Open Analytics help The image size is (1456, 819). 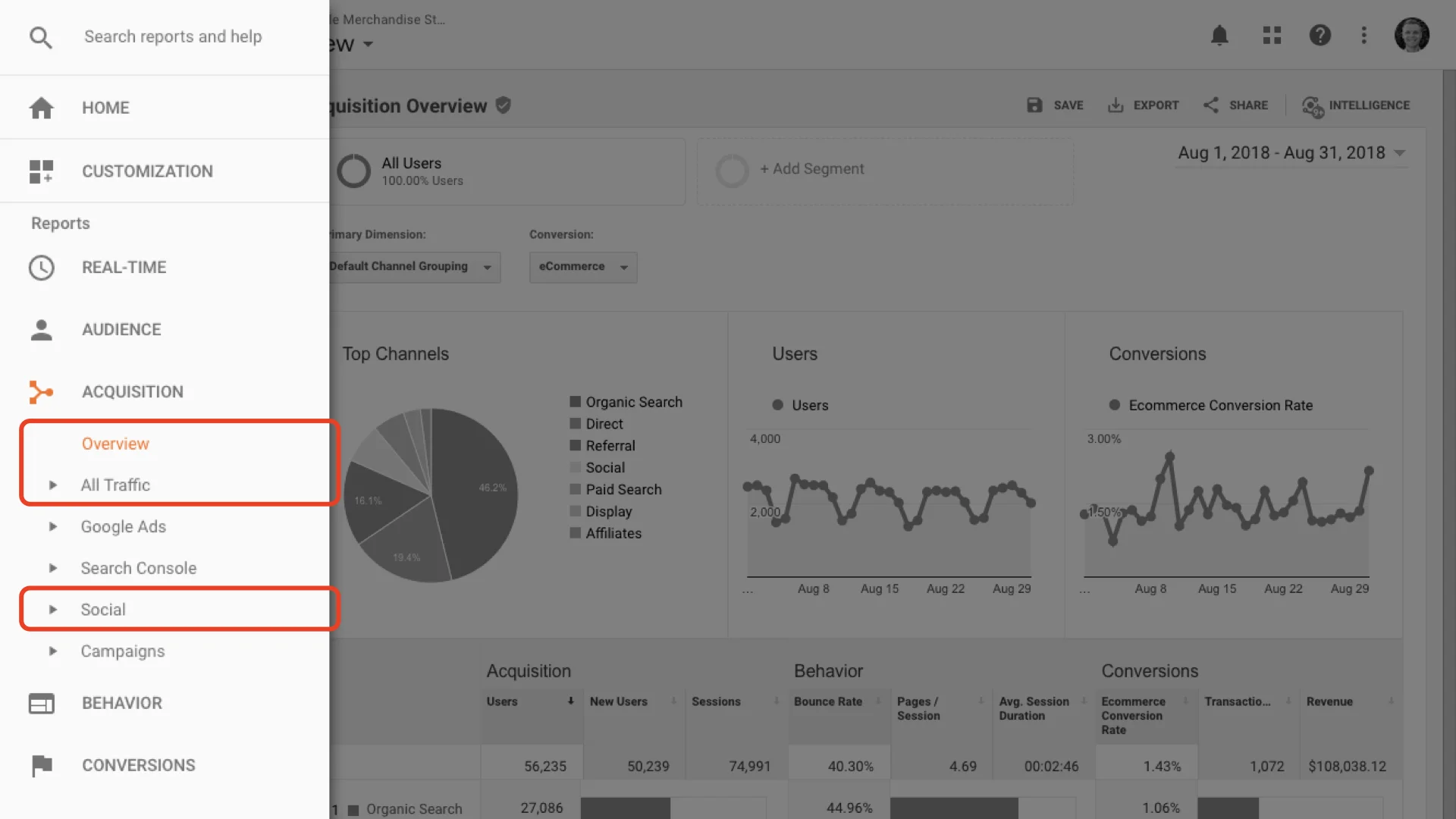[x=1320, y=35]
